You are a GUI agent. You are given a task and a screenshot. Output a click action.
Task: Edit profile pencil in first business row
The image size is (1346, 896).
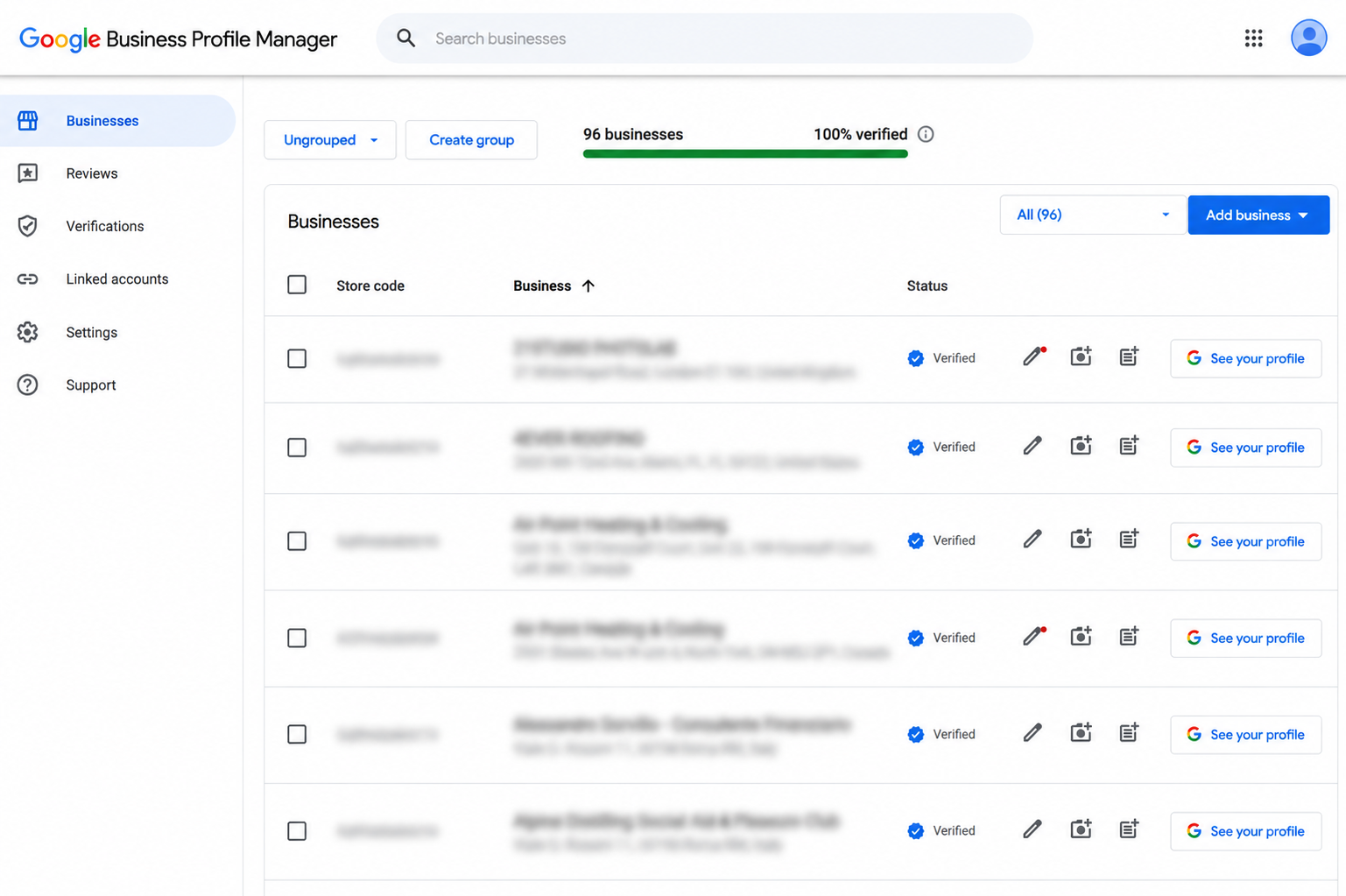(x=1033, y=357)
